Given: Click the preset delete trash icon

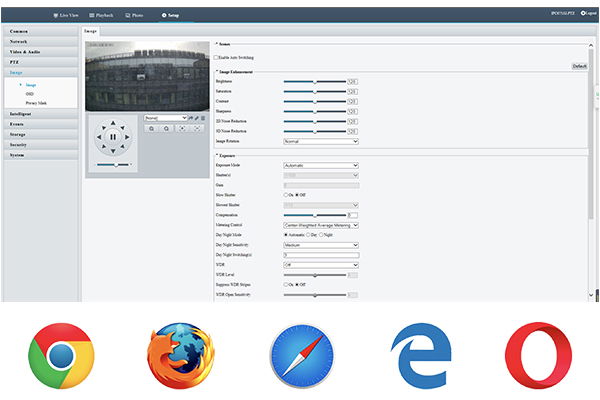Looking at the screenshot, I should pyautogui.click(x=203, y=118).
